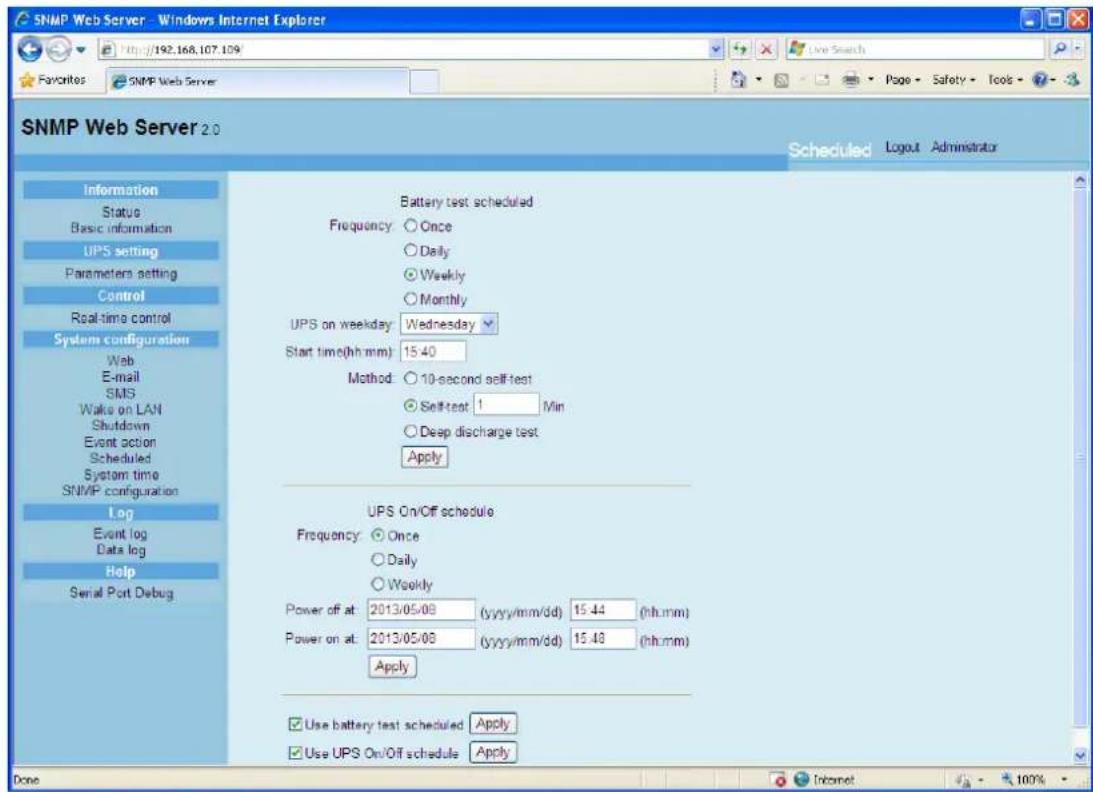
Task: Toggle Use battery test scheduled checkbox
Action: (295, 724)
